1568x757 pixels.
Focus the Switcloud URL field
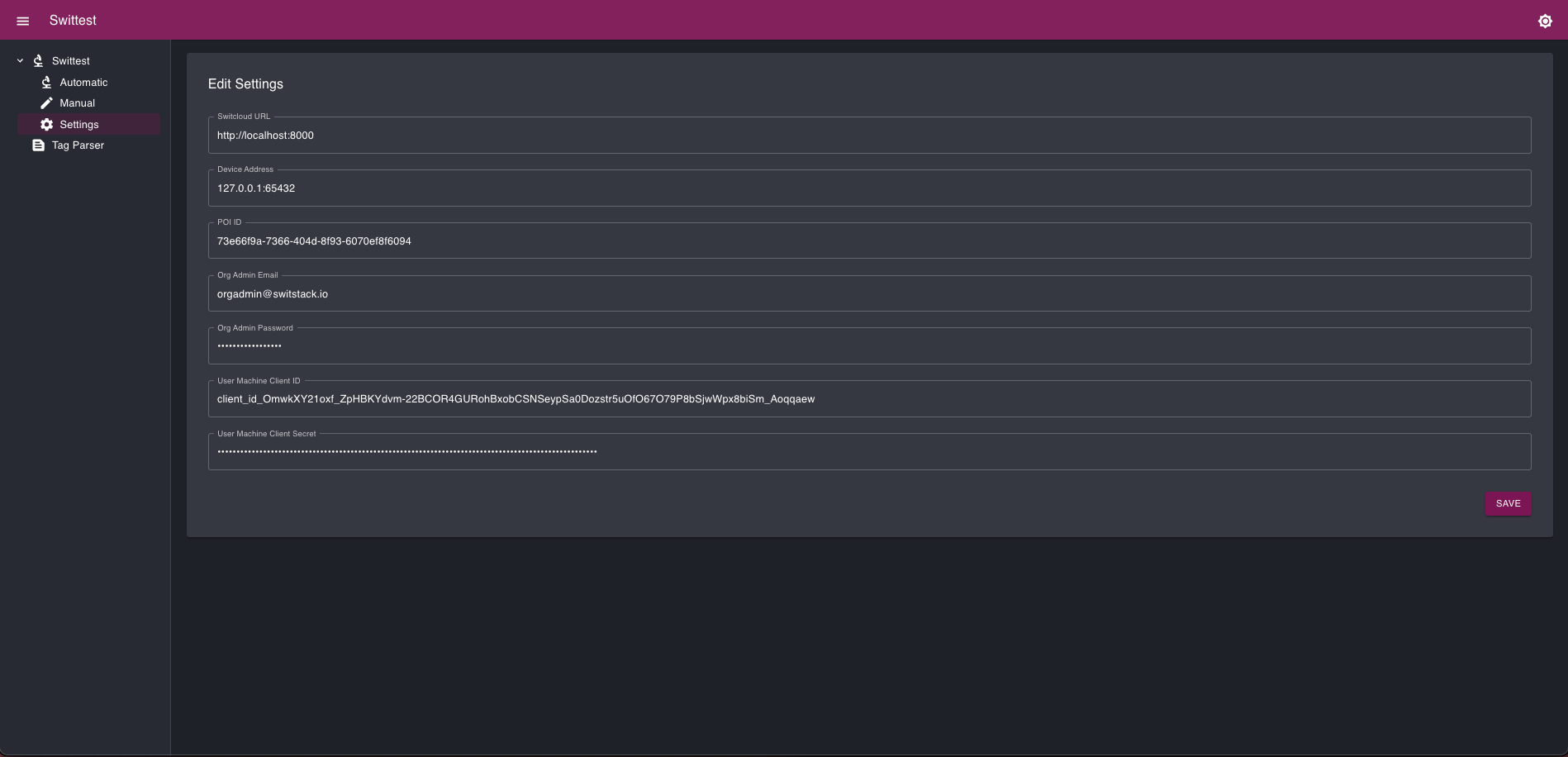click(869, 135)
